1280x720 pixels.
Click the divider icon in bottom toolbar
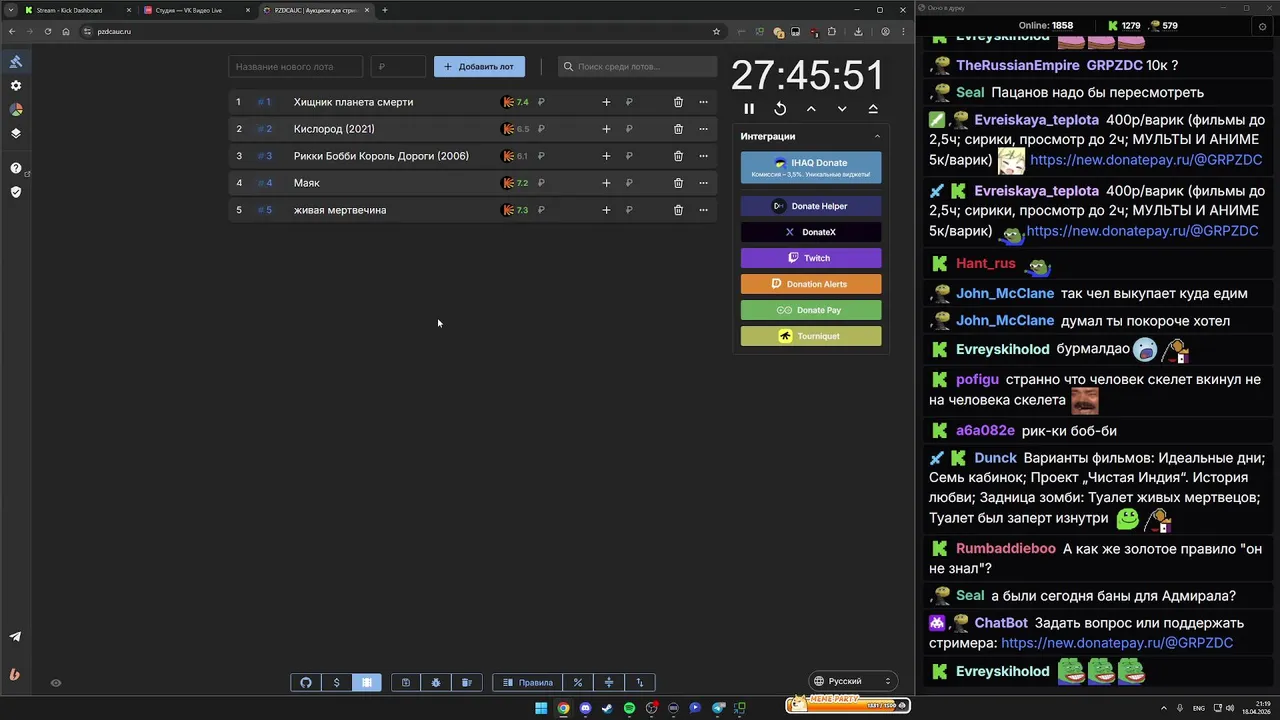pos(609,683)
